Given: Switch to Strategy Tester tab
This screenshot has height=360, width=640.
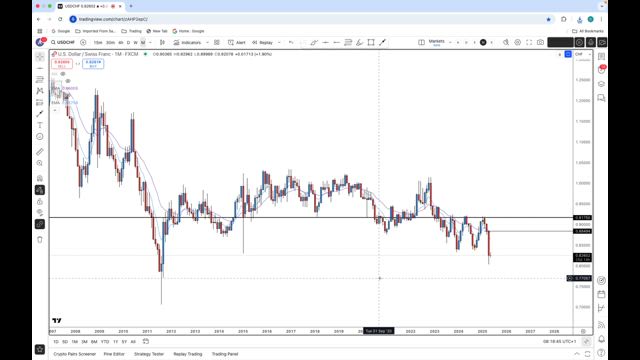Looking at the screenshot, I should click(x=149, y=354).
